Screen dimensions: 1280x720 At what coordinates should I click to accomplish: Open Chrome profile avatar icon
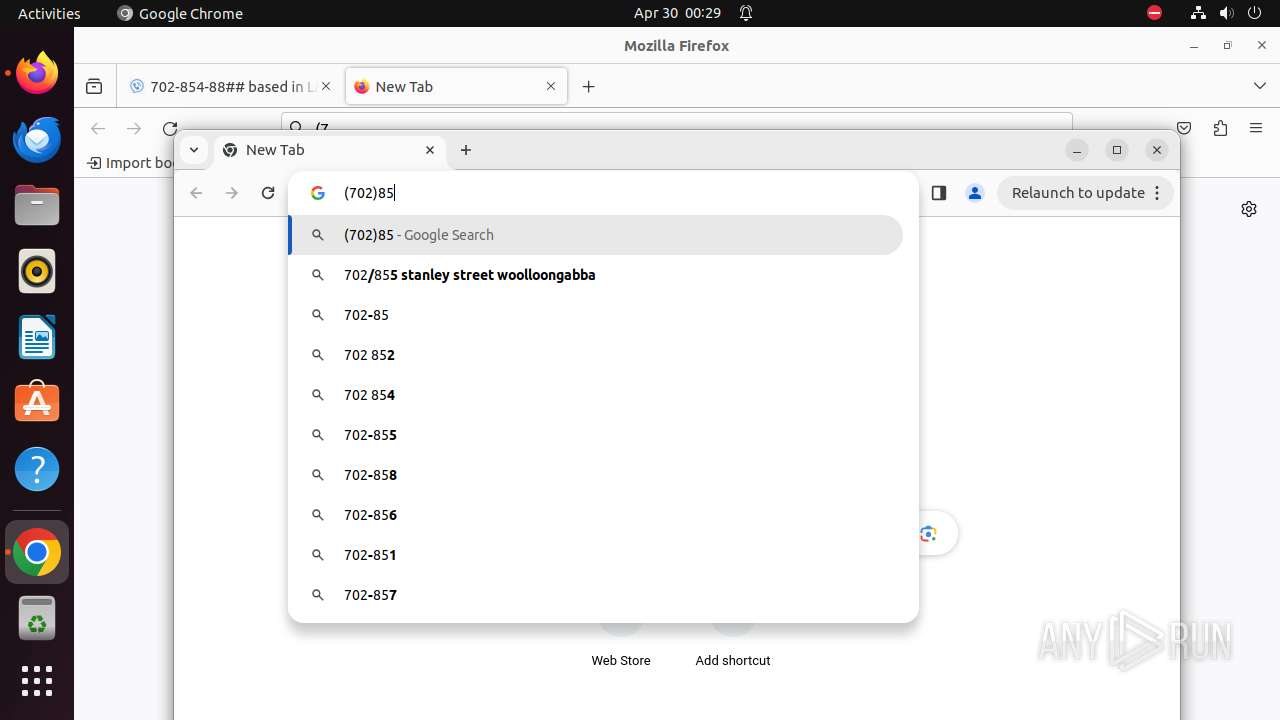point(975,193)
